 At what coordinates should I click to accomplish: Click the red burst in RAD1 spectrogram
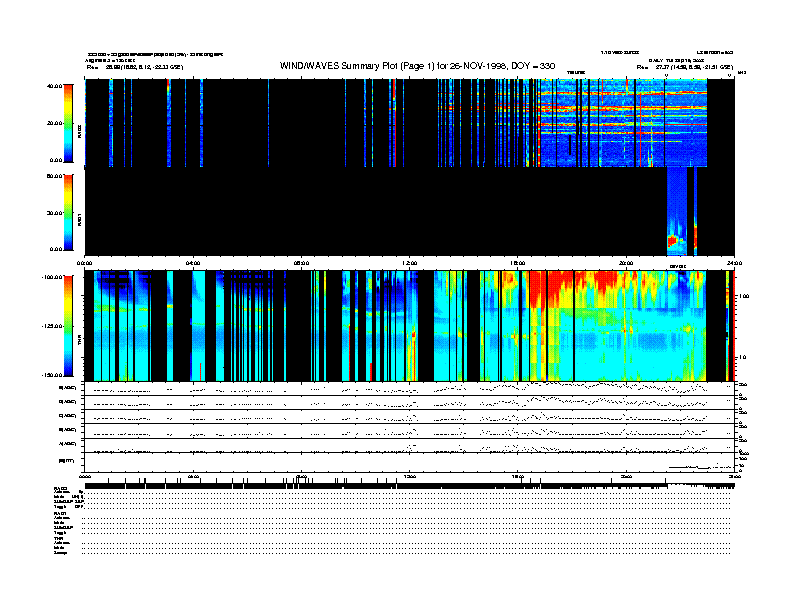(672, 240)
